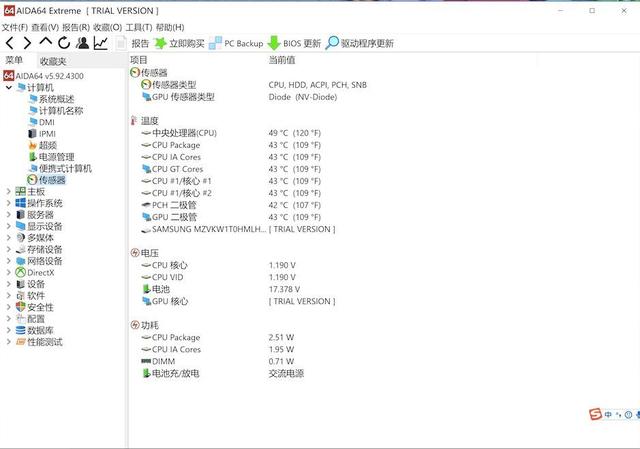Open 查看(V) menu

[45, 27]
